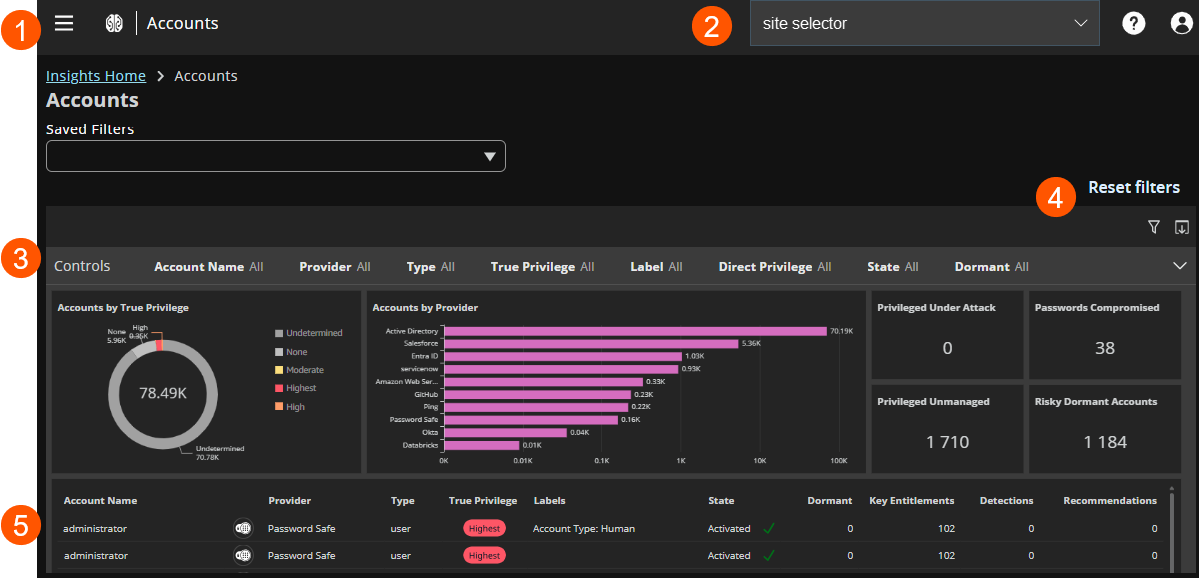1199x578 pixels.
Task: Toggle the Highest legend item in chart
Action: (x=300, y=388)
